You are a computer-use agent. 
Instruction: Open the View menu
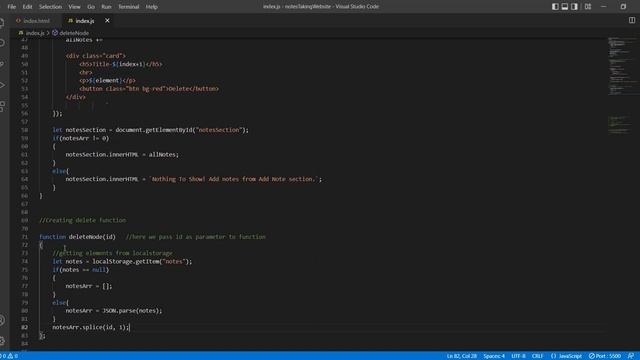[74, 7]
